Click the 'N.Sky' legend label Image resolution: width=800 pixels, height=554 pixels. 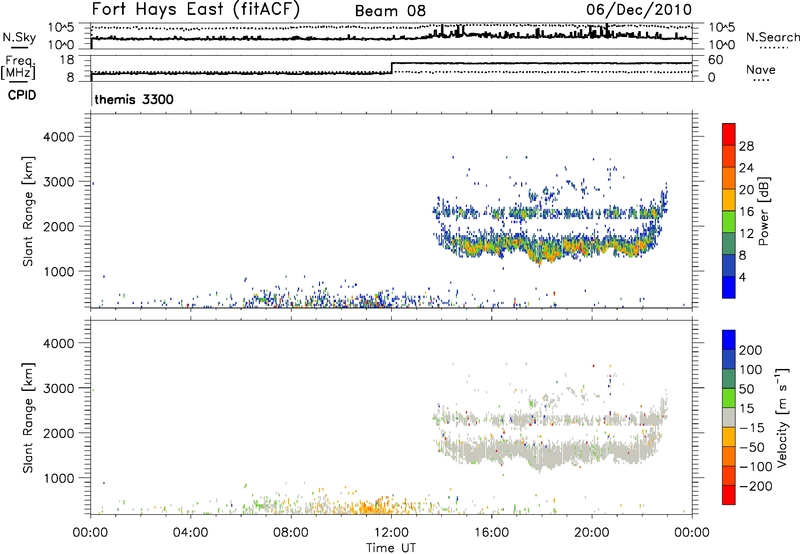19,37
